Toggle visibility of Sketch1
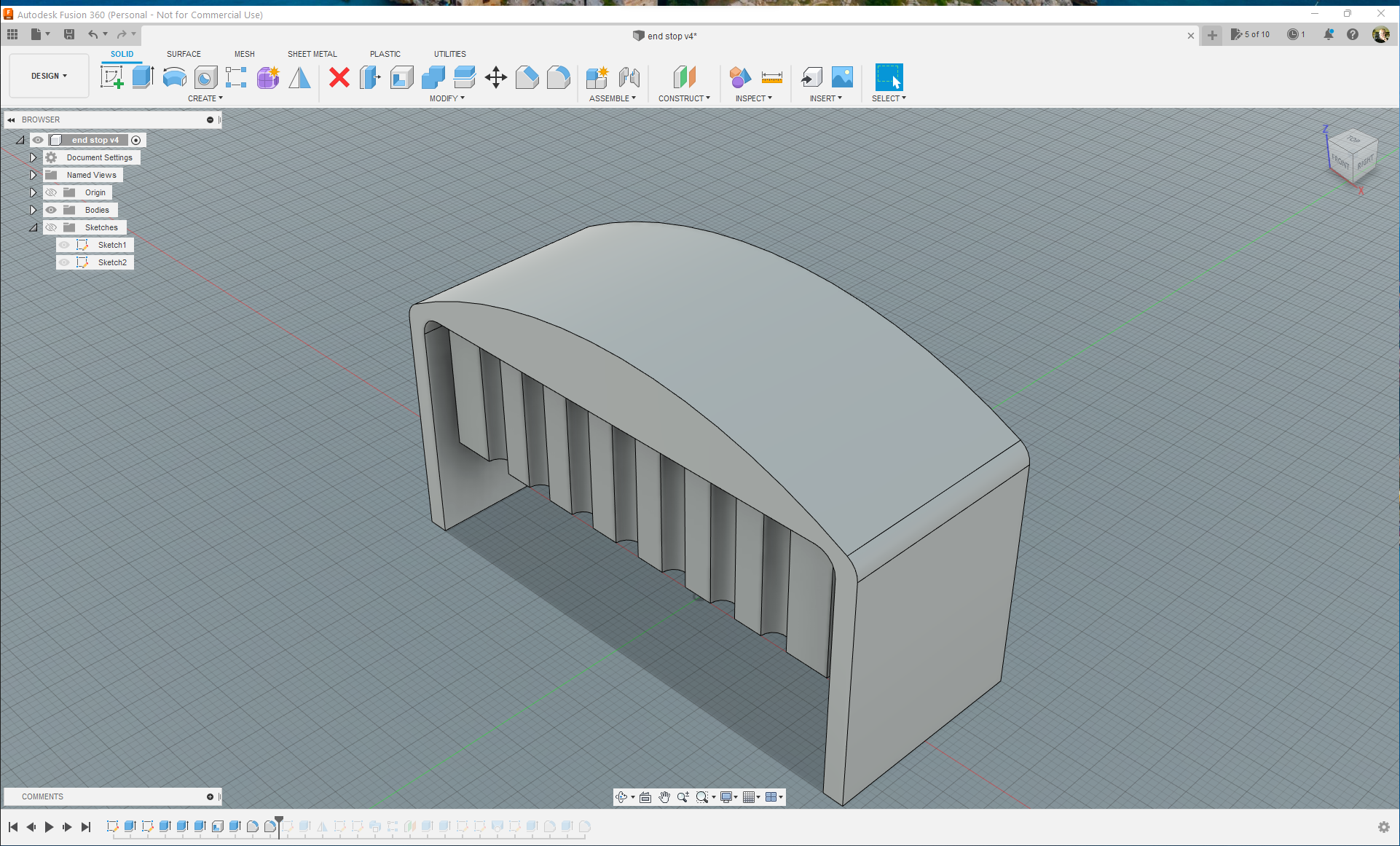 click(x=63, y=245)
